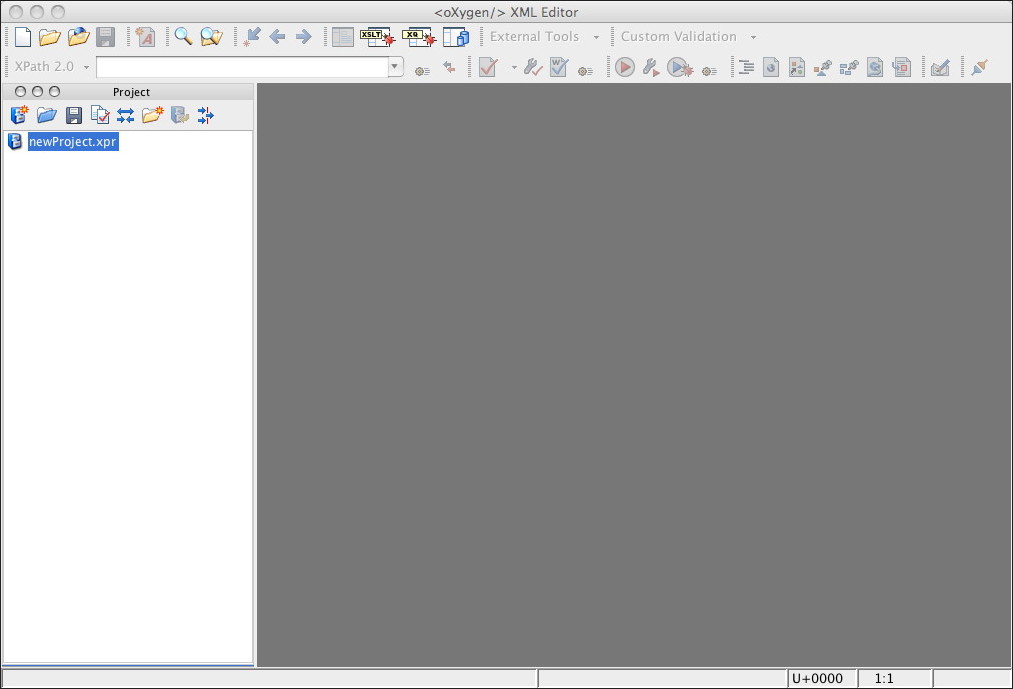Open the validation options gear icon
Screen dimensions: 1013x689
585,70
